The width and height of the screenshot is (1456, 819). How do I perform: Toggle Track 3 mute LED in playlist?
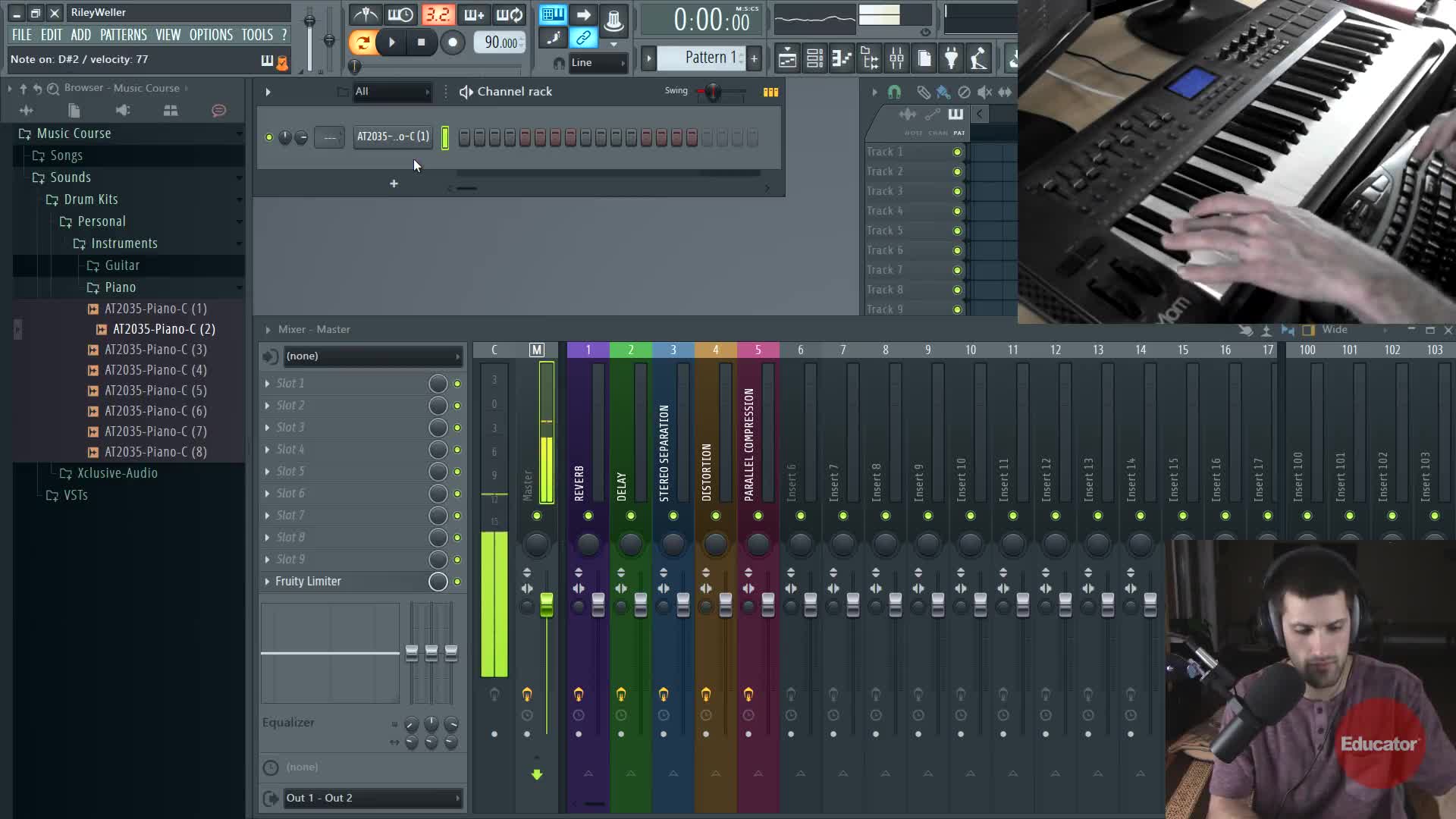[x=957, y=191]
